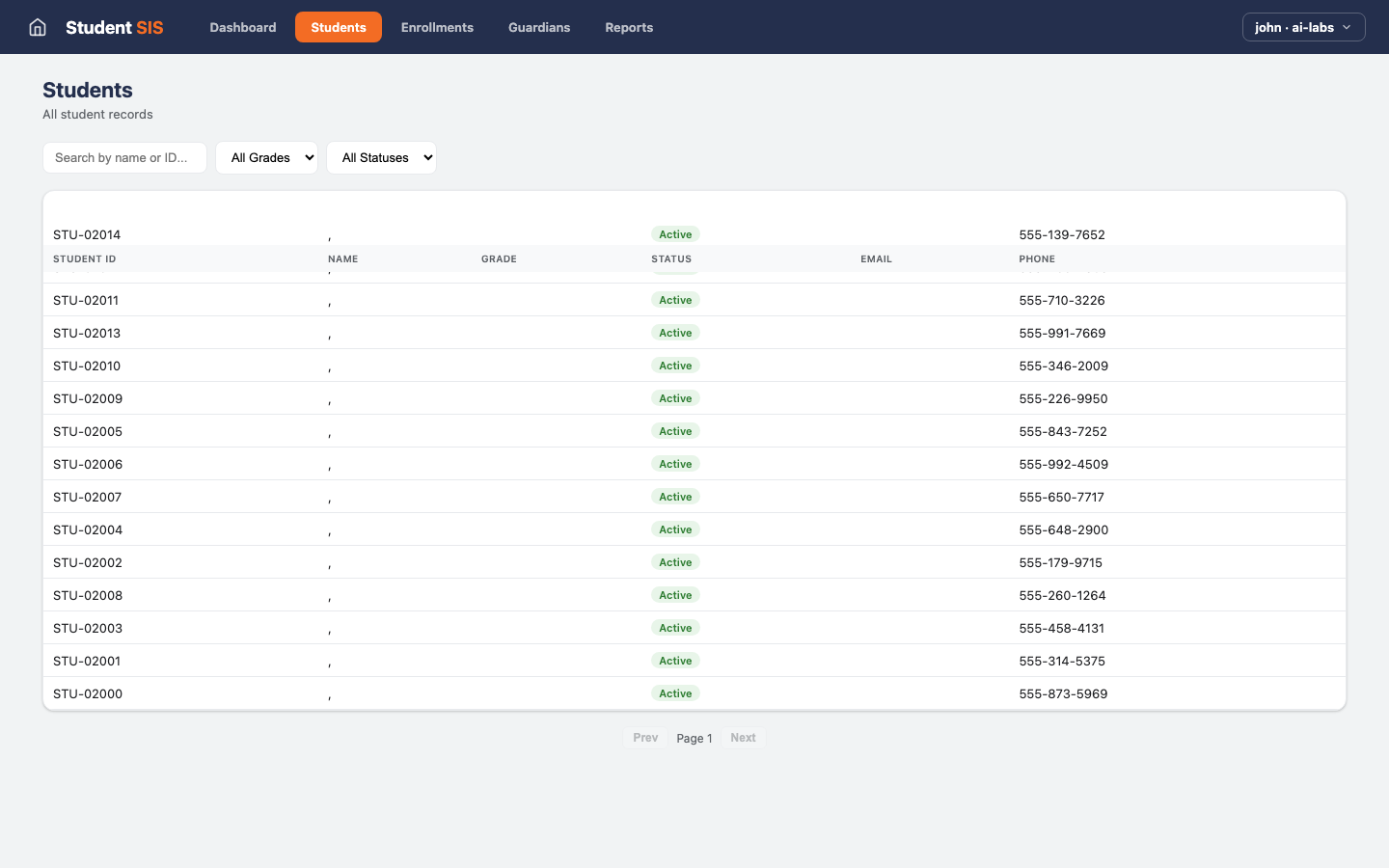Click the search by name or ID field
The height and width of the screenshot is (868, 1389).
[x=124, y=157]
